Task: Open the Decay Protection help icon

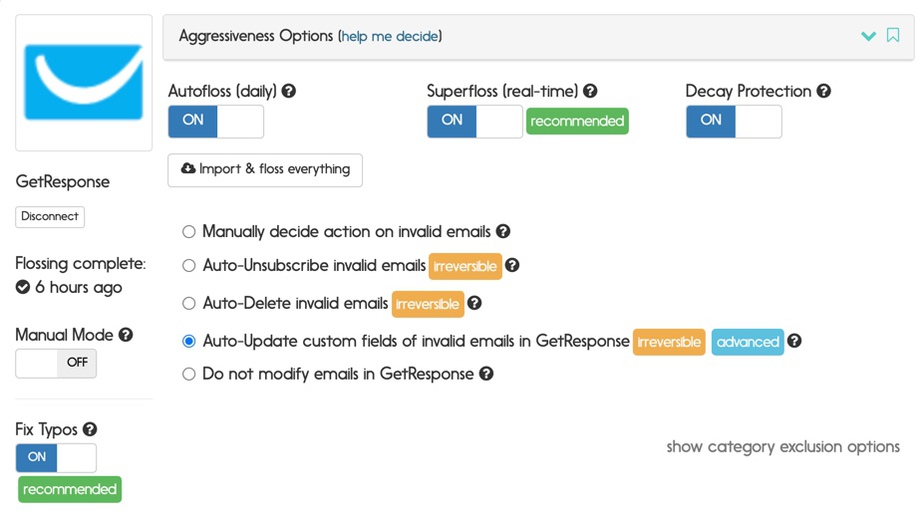Action: pos(824,91)
